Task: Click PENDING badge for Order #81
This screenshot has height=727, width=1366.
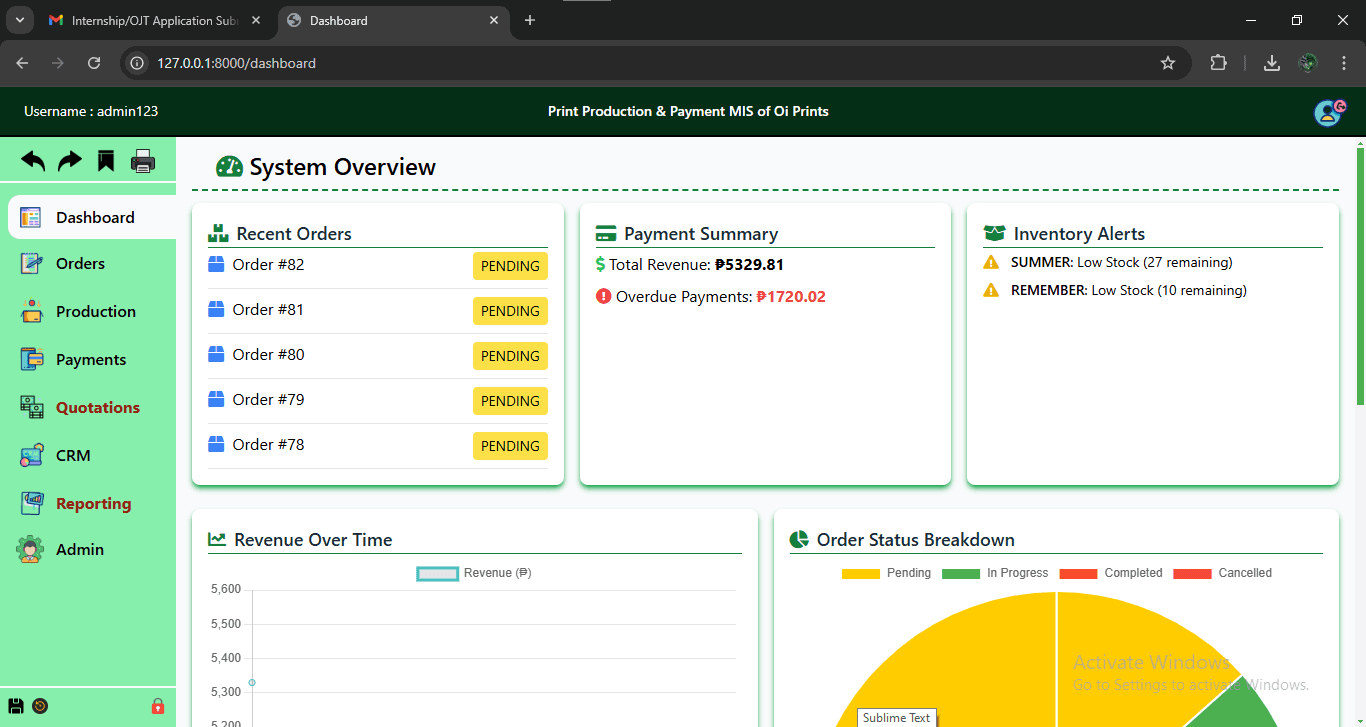Action: click(x=510, y=311)
